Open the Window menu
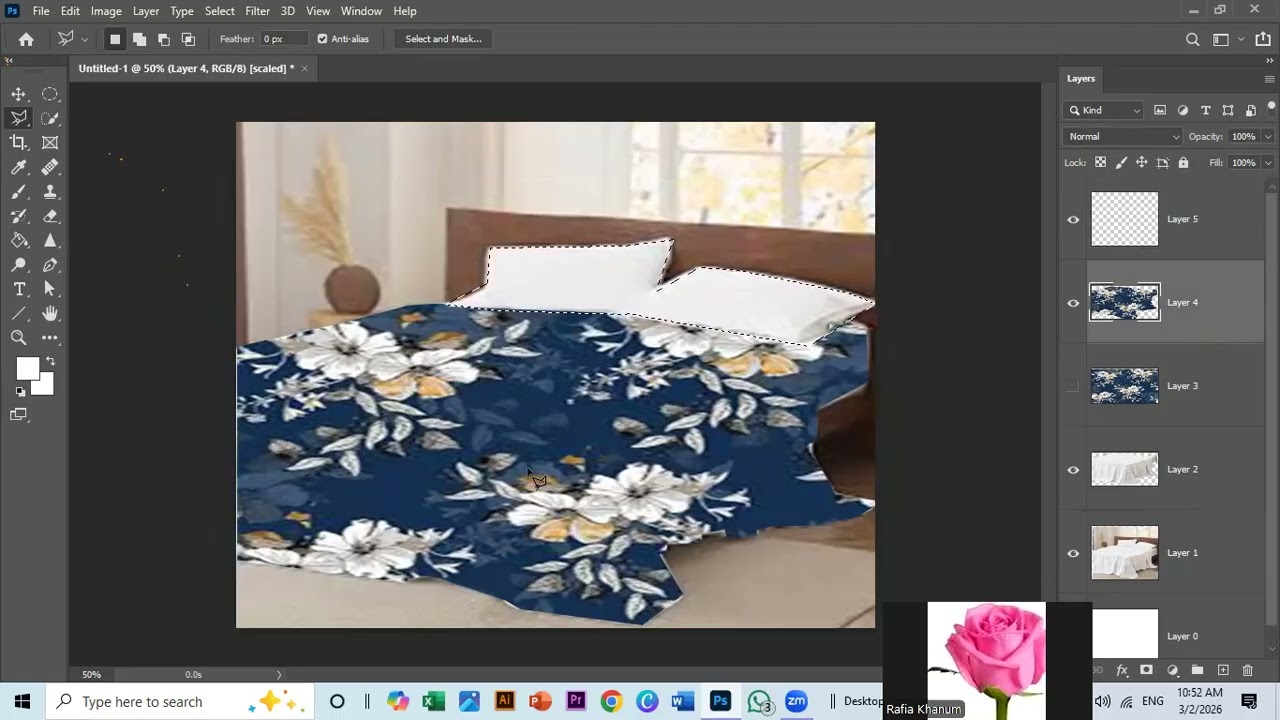Viewport: 1280px width, 720px height. click(x=361, y=11)
